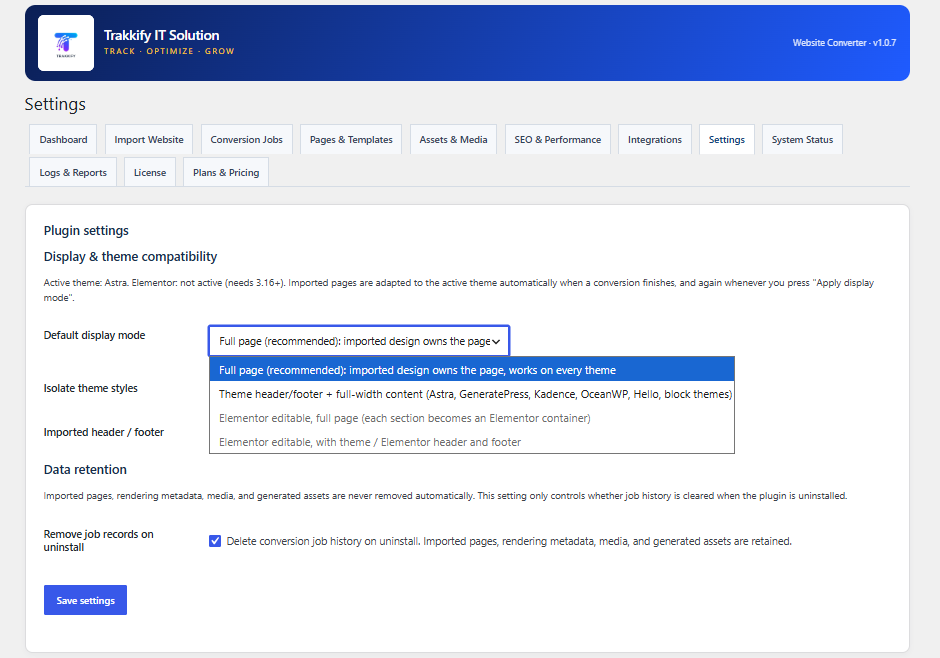
Task: Open the System Status tab
Action: (x=802, y=140)
